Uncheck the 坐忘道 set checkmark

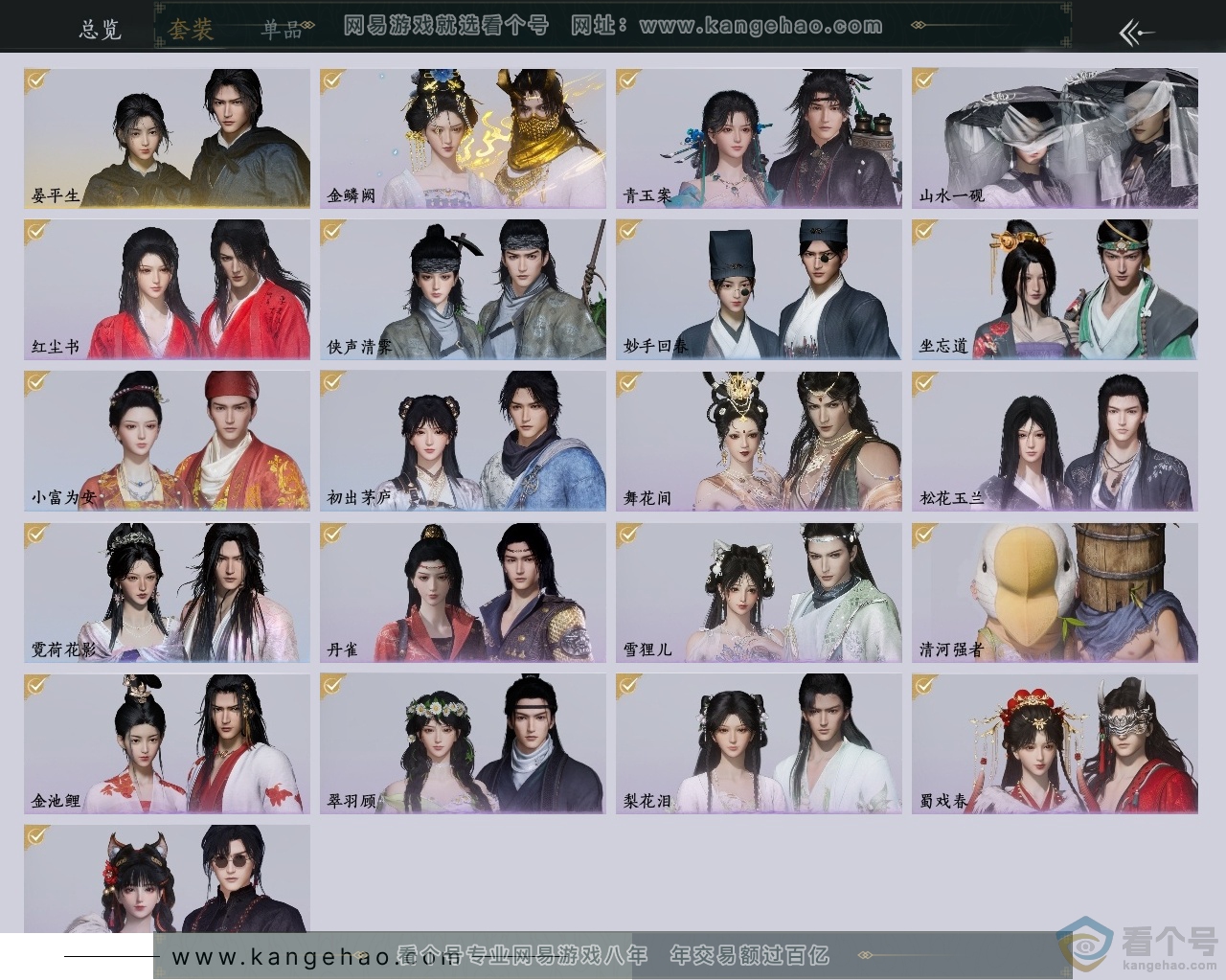click(x=925, y=231)
